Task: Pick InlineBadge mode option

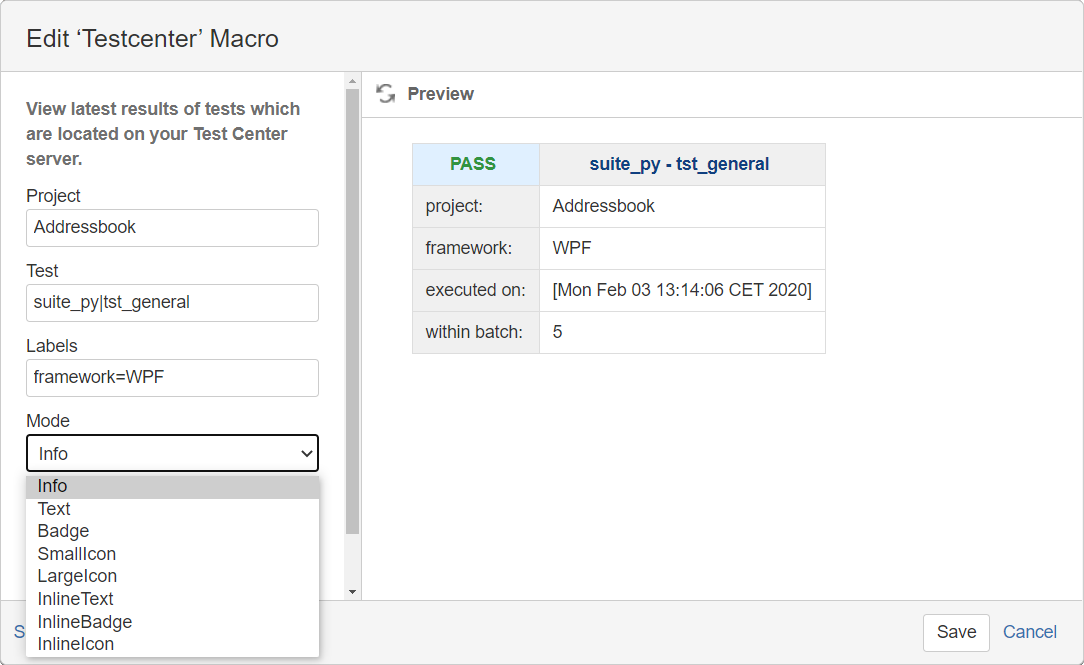Action: point(85,621)
